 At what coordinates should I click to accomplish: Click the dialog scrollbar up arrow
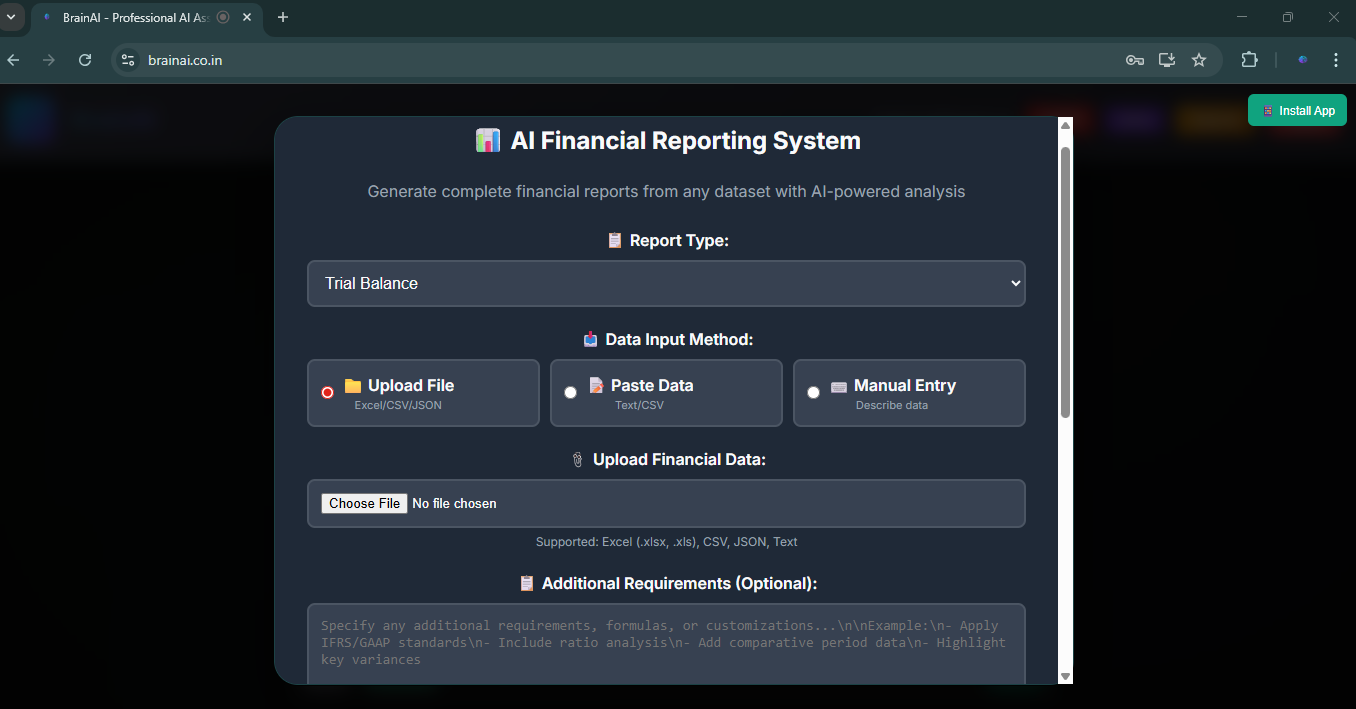pyautogui.click(x=1065, y=125)
